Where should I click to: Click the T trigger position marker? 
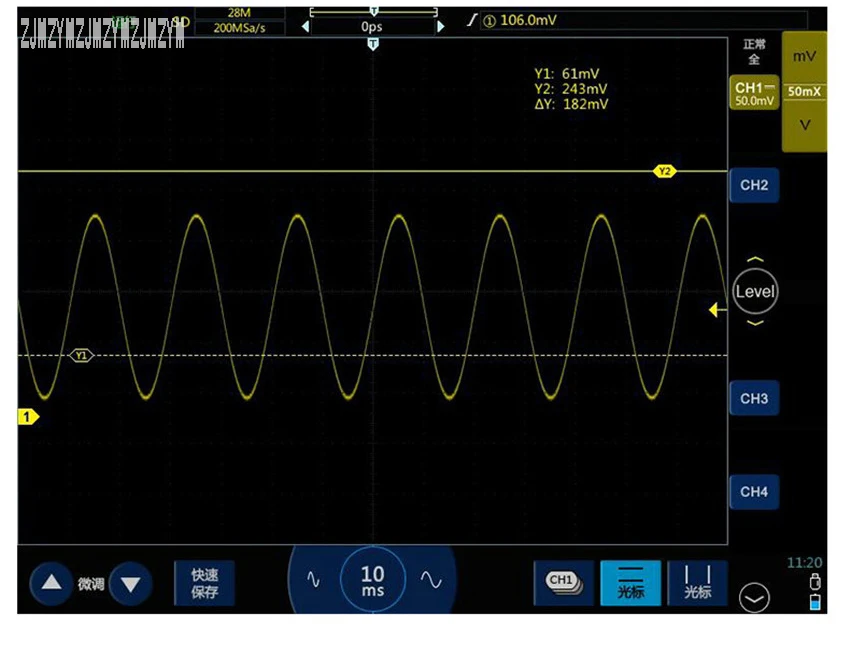point(373,44)
